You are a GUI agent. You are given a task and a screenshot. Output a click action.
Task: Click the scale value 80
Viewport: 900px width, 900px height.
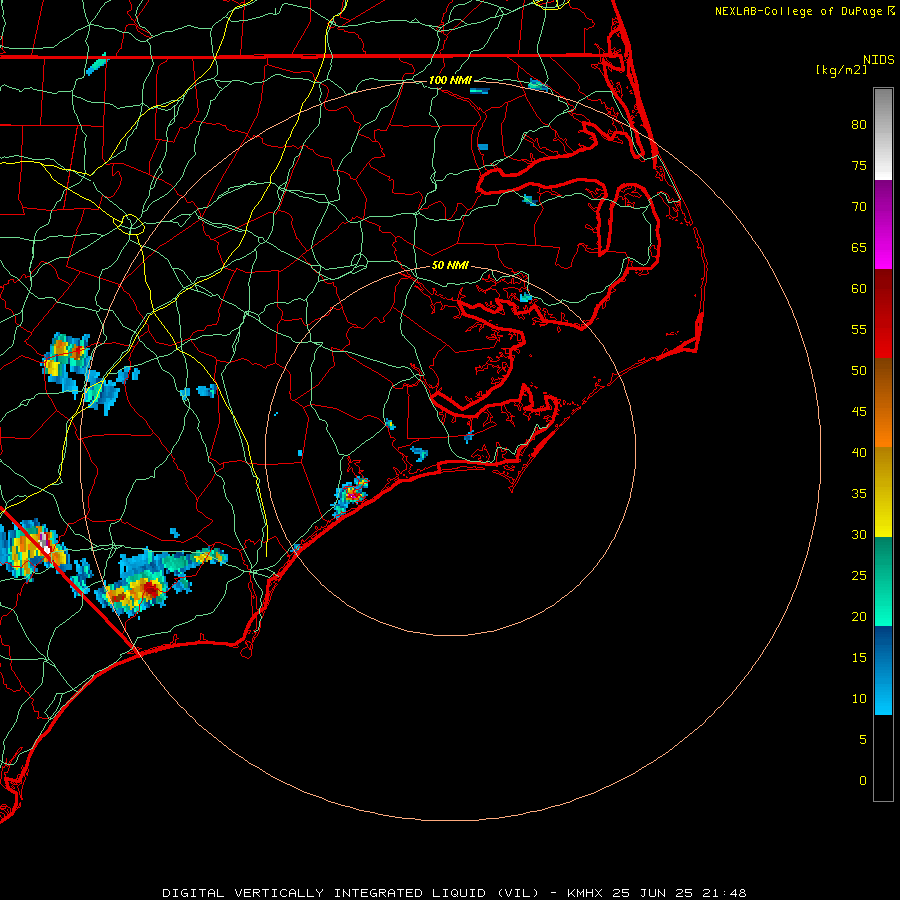pos(859,125)
